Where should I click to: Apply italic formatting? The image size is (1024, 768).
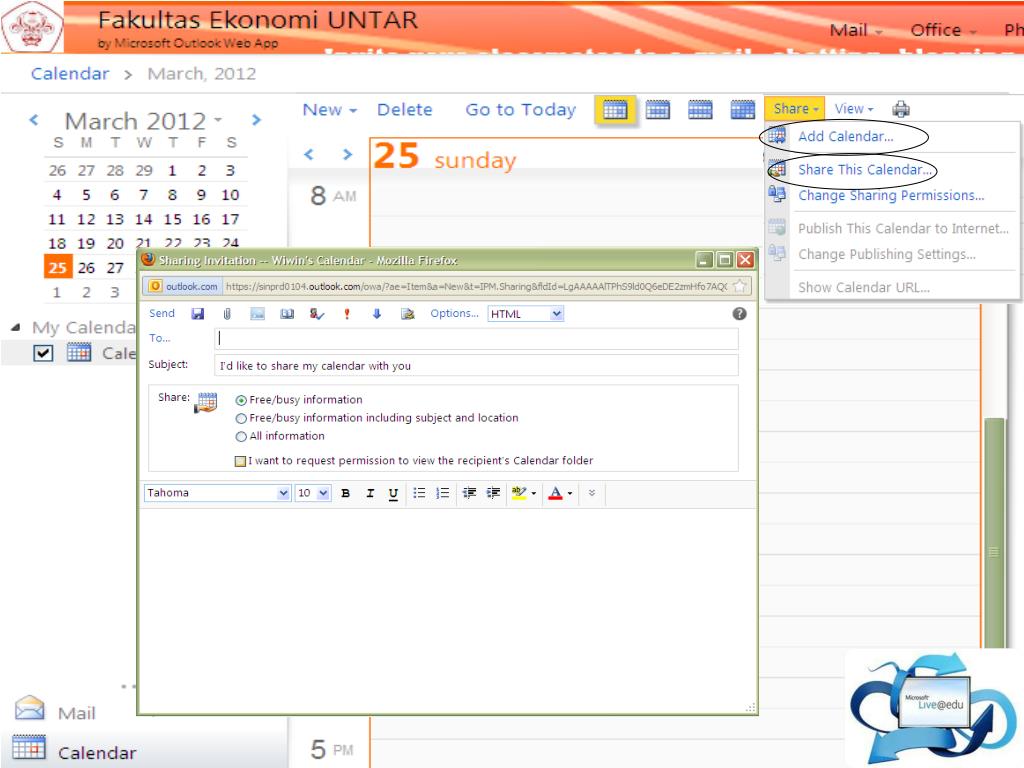(370, 493)
